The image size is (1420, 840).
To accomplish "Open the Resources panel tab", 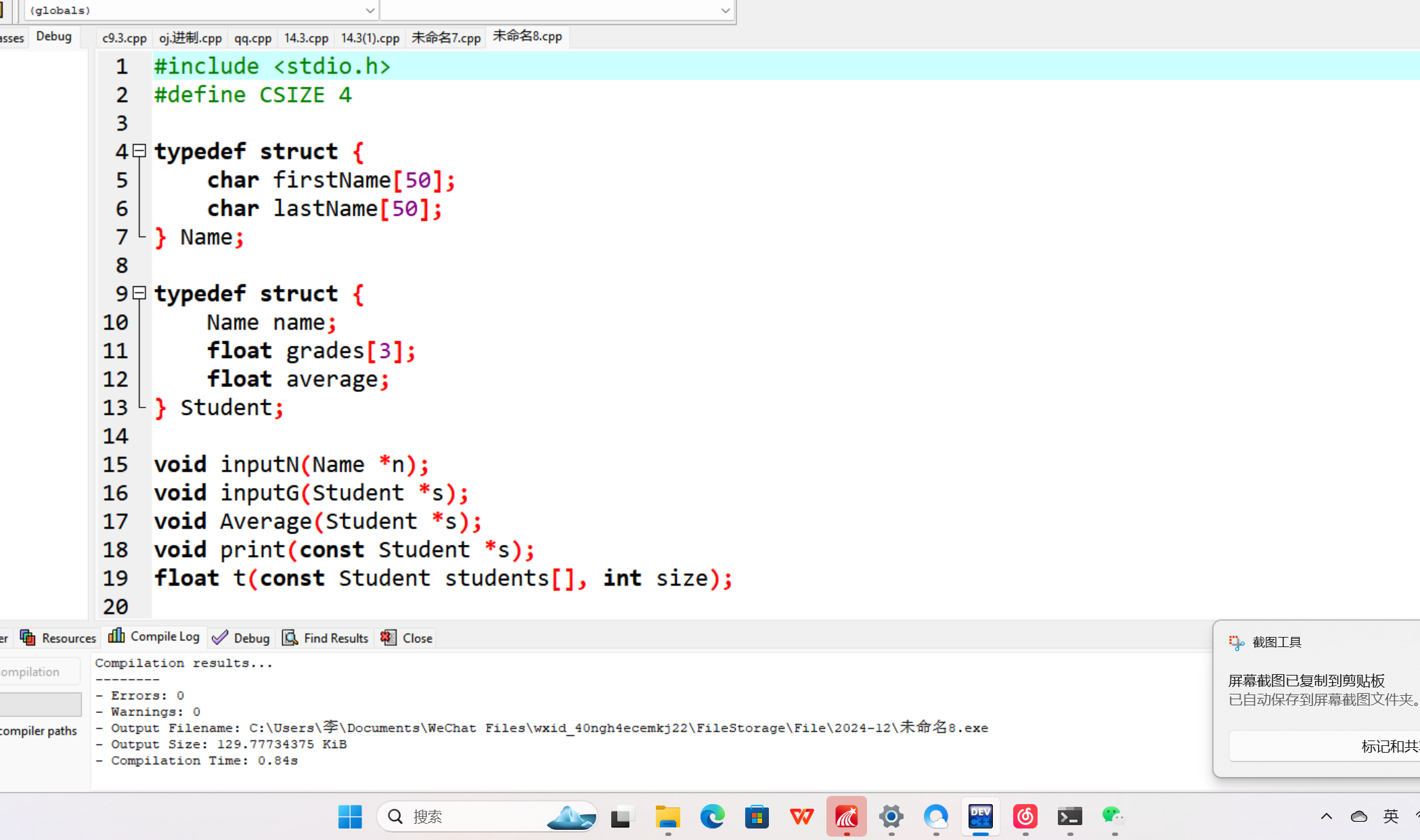I will coord(59,638).
